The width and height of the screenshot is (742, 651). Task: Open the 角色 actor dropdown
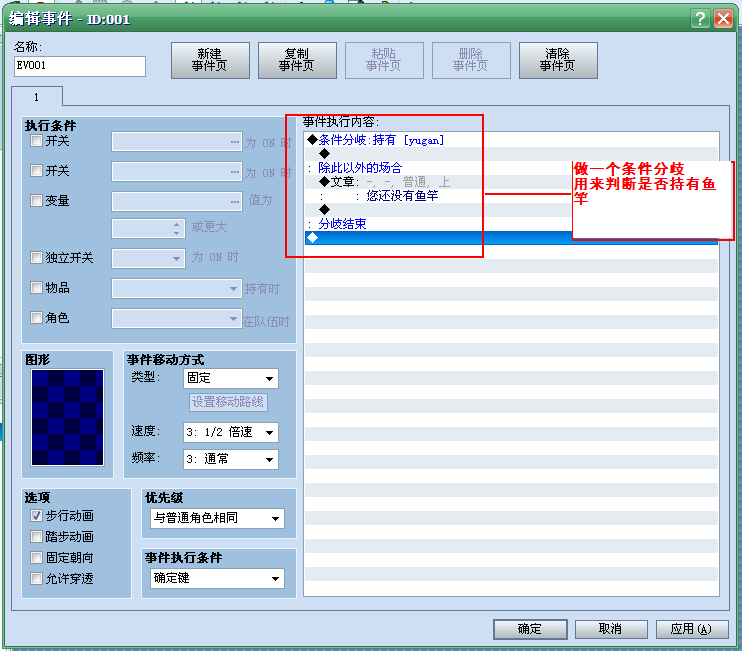[x=177, y=318]
